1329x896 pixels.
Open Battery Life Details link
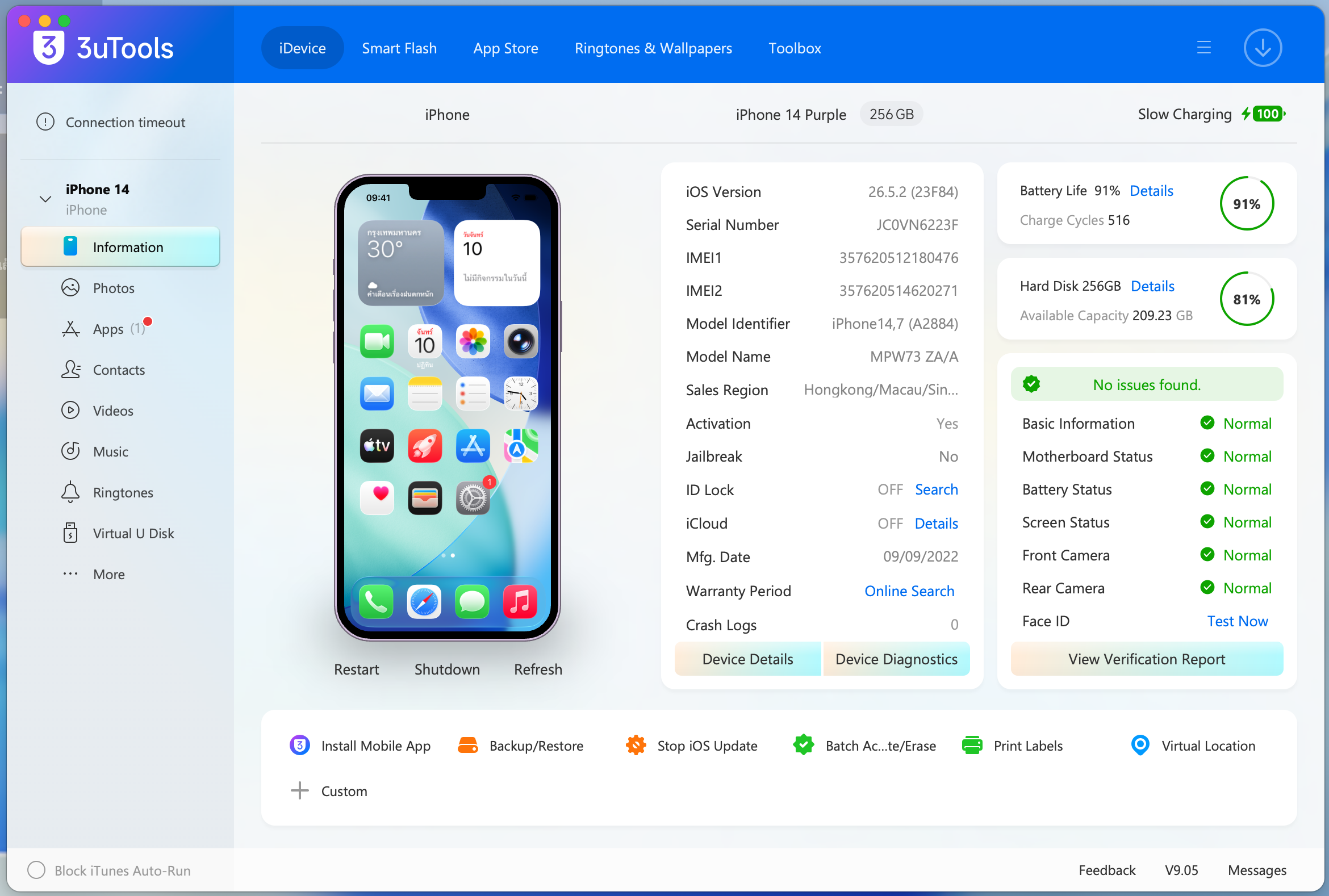(x=1151, y=191)
